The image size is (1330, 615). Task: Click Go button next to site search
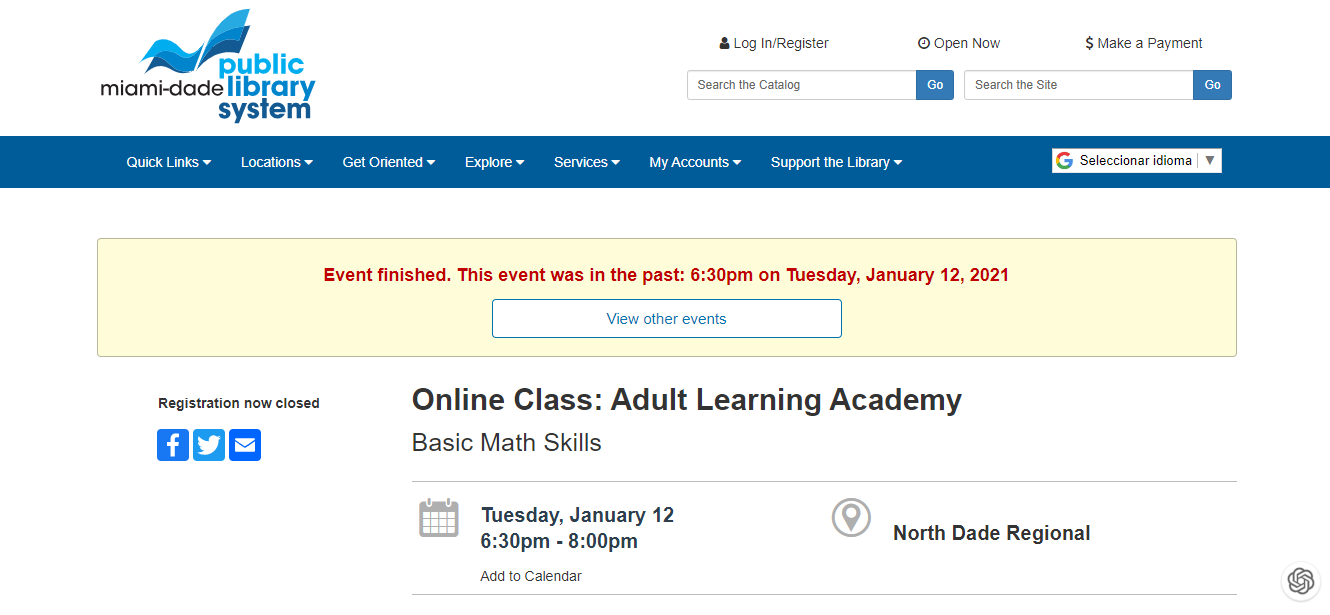[1212, 85]
